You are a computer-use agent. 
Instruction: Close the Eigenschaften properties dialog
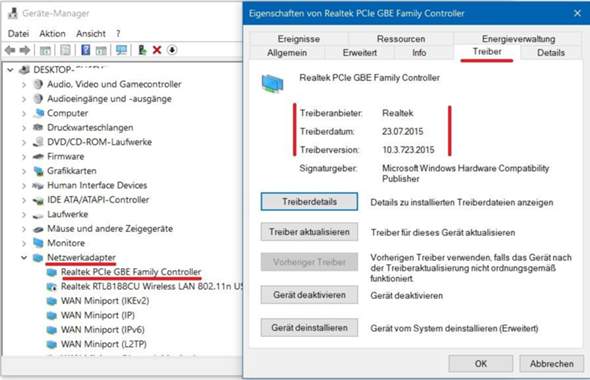point(577,14)
